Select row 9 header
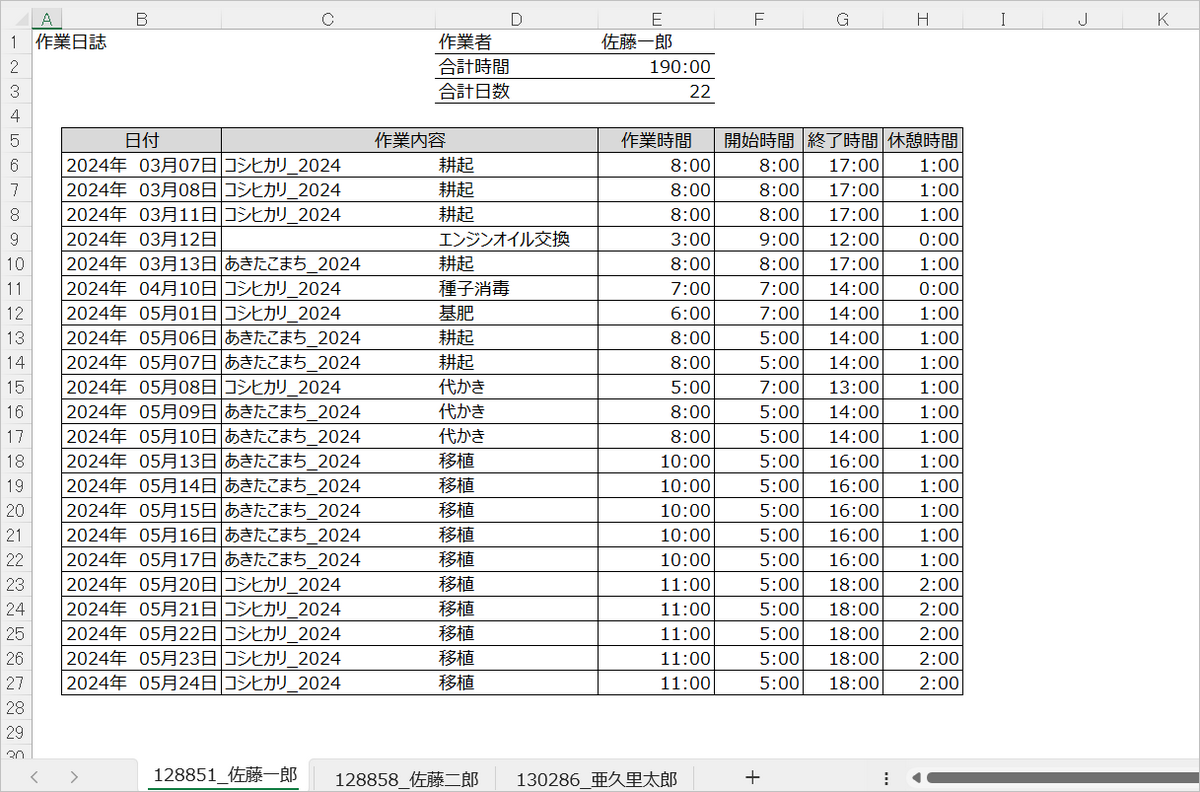The width and height of the screenshot is (1200, 792). pyautogui.click(x=15, y=239)
